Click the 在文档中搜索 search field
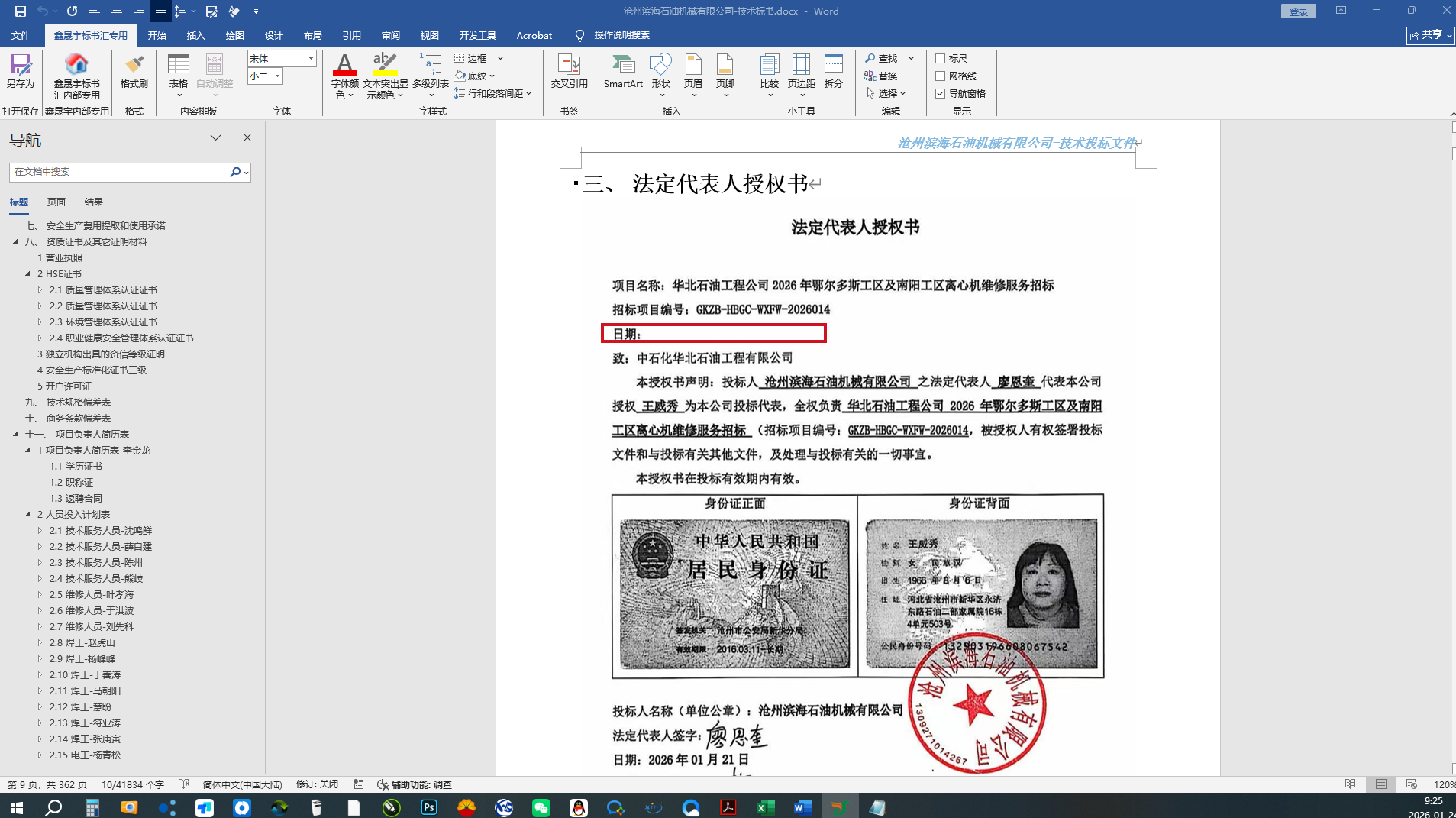1456x818 pixels. pyautogui.click(x=120, y=172)
